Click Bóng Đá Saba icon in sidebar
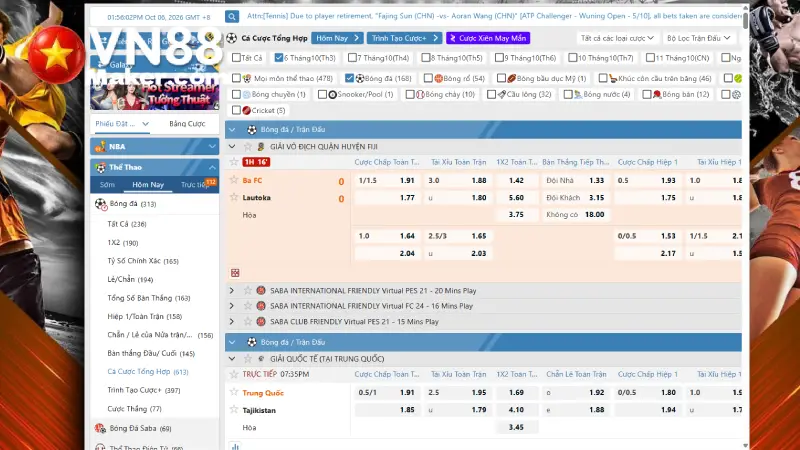The width and height of the screenshot is (800, 450). point(100,429)
